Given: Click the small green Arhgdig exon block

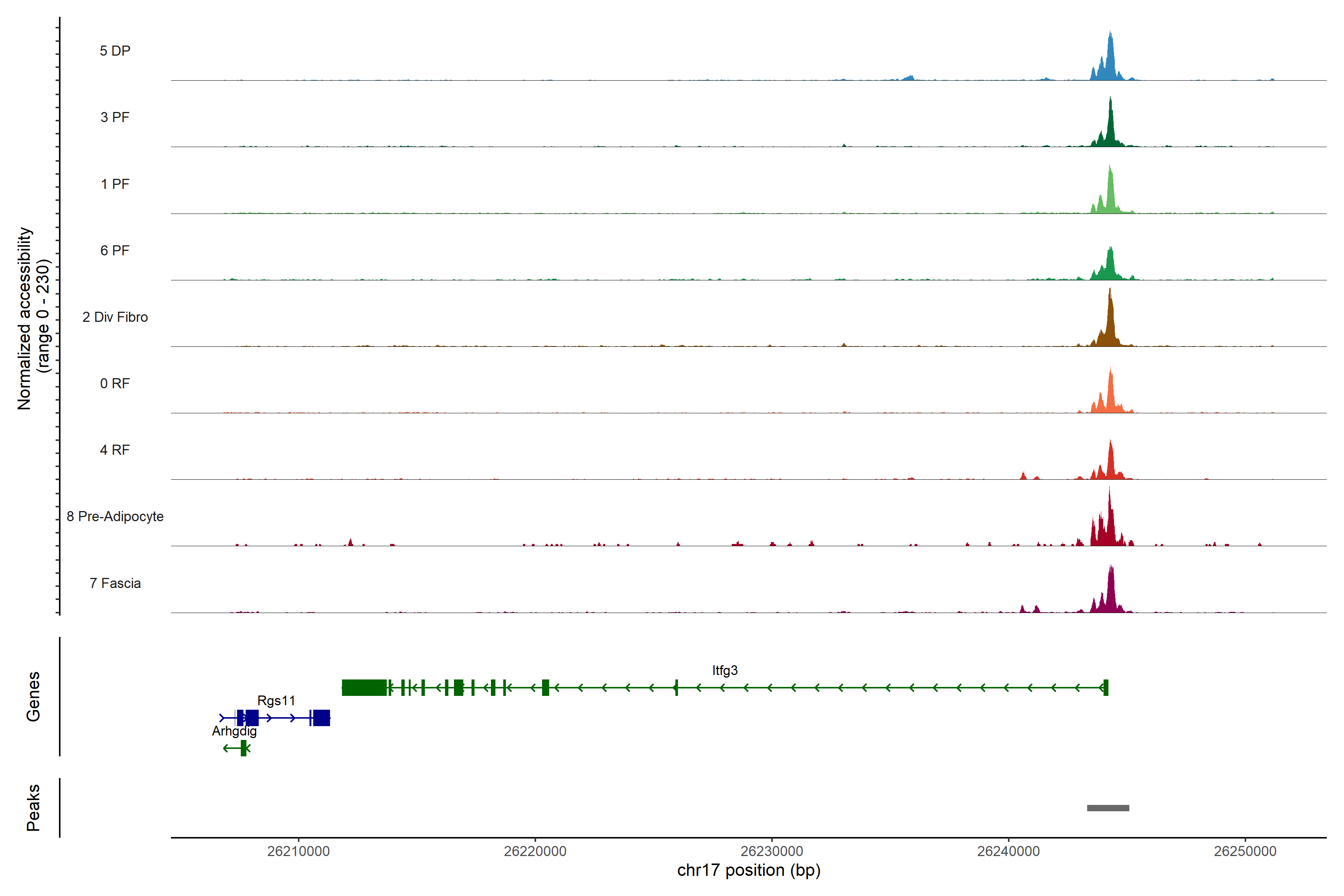Looking at the screenshot, I should point(243,748).
